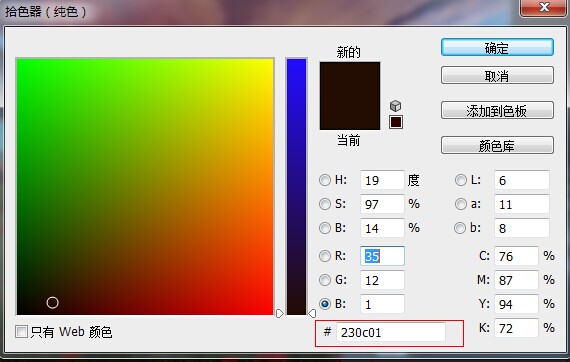The image size is (570, 362).
Task: Click the 新的 label text
Action: pyautogui.click(x=348, y=52)
